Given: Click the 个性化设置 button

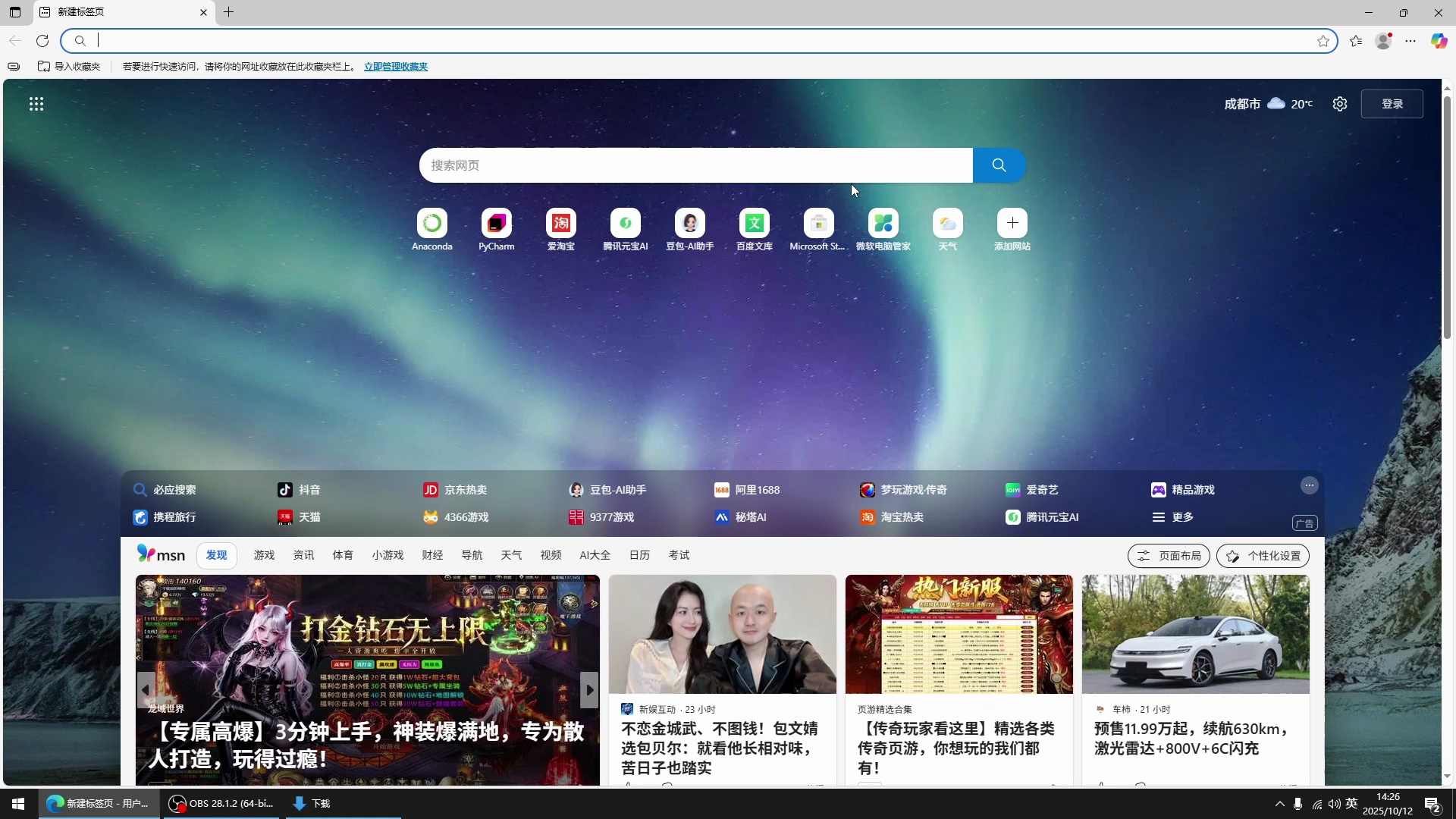Looking at the screenshot, I should point(1263,556).
